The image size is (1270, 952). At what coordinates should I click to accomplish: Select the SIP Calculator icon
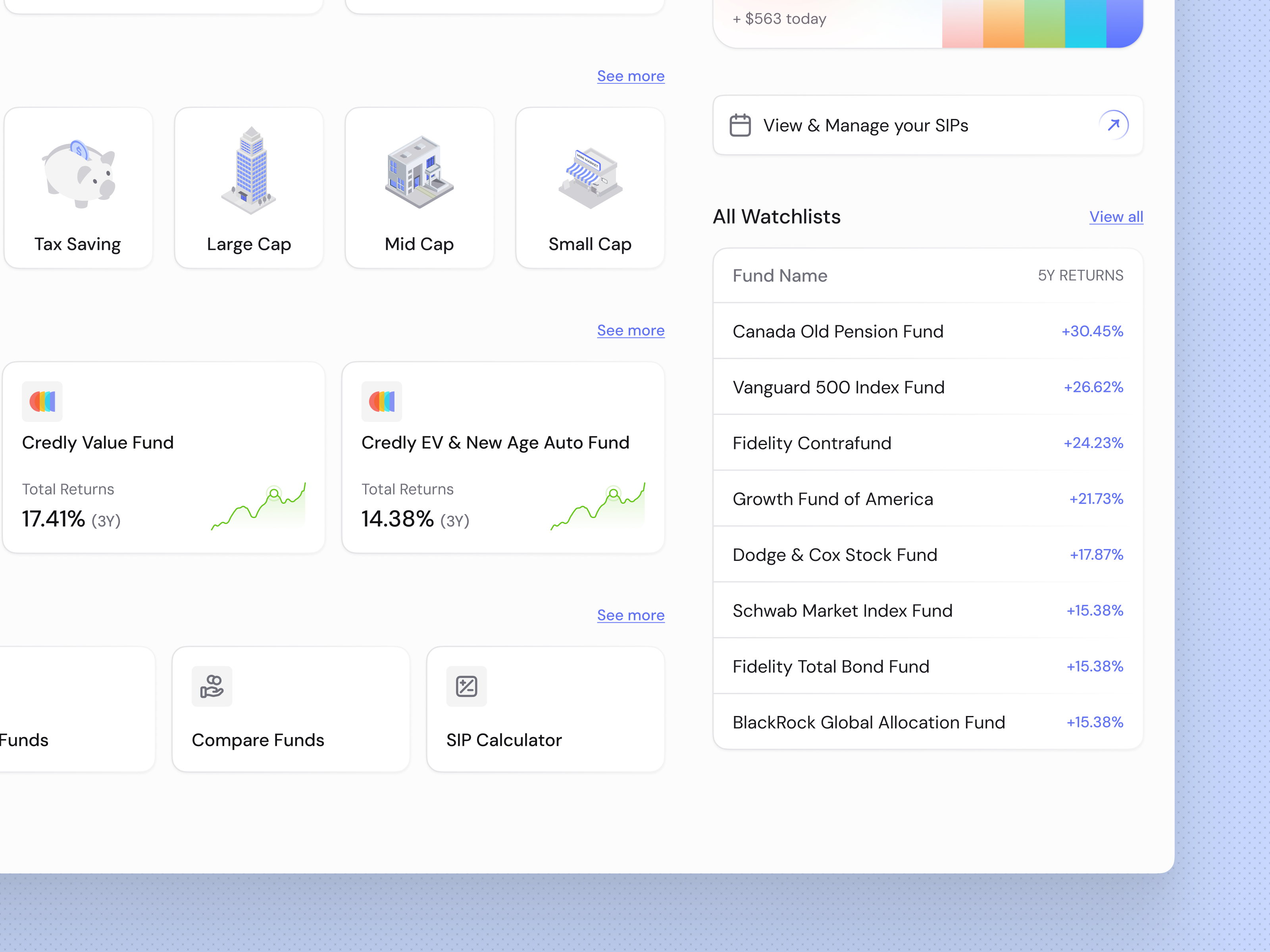pos(466,686)
